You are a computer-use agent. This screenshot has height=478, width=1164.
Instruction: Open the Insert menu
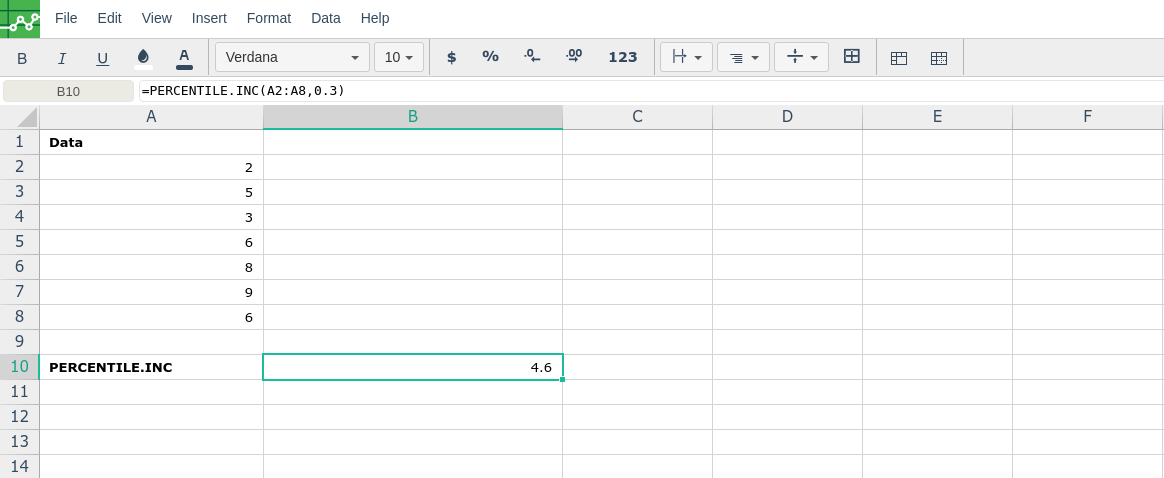[209, 18]
